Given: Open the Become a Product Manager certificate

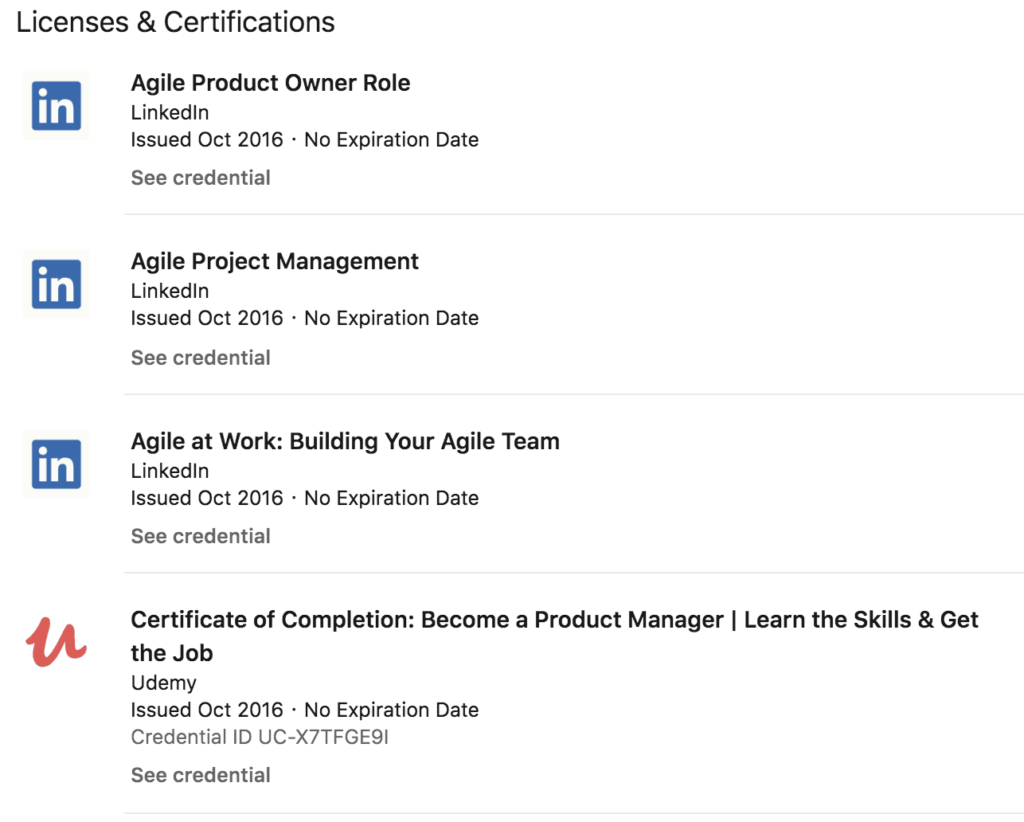Looking at the screenshot, I should (x=554, y=620).
